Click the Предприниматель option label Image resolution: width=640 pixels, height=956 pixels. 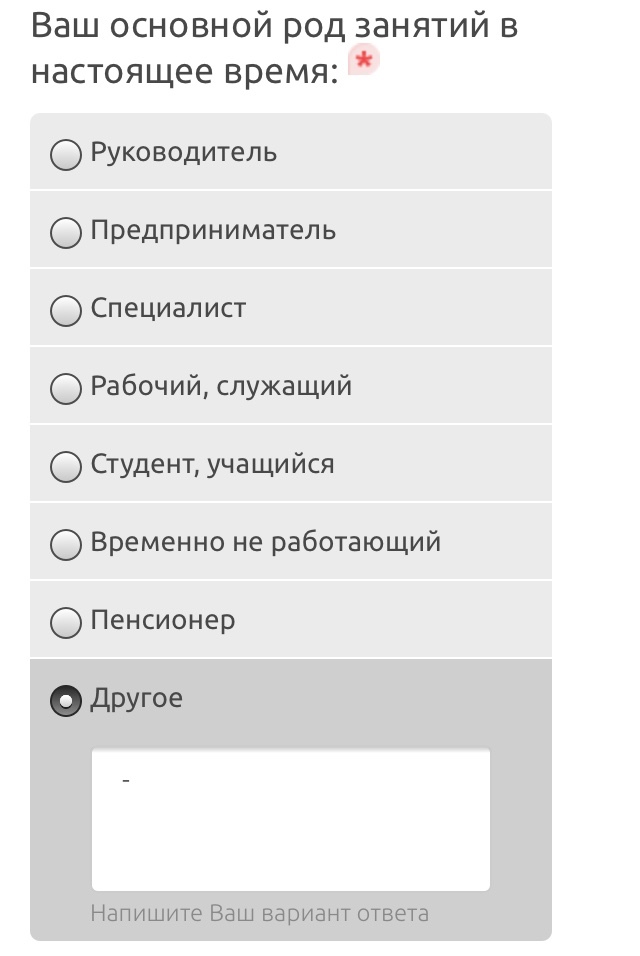pos(213,231)
